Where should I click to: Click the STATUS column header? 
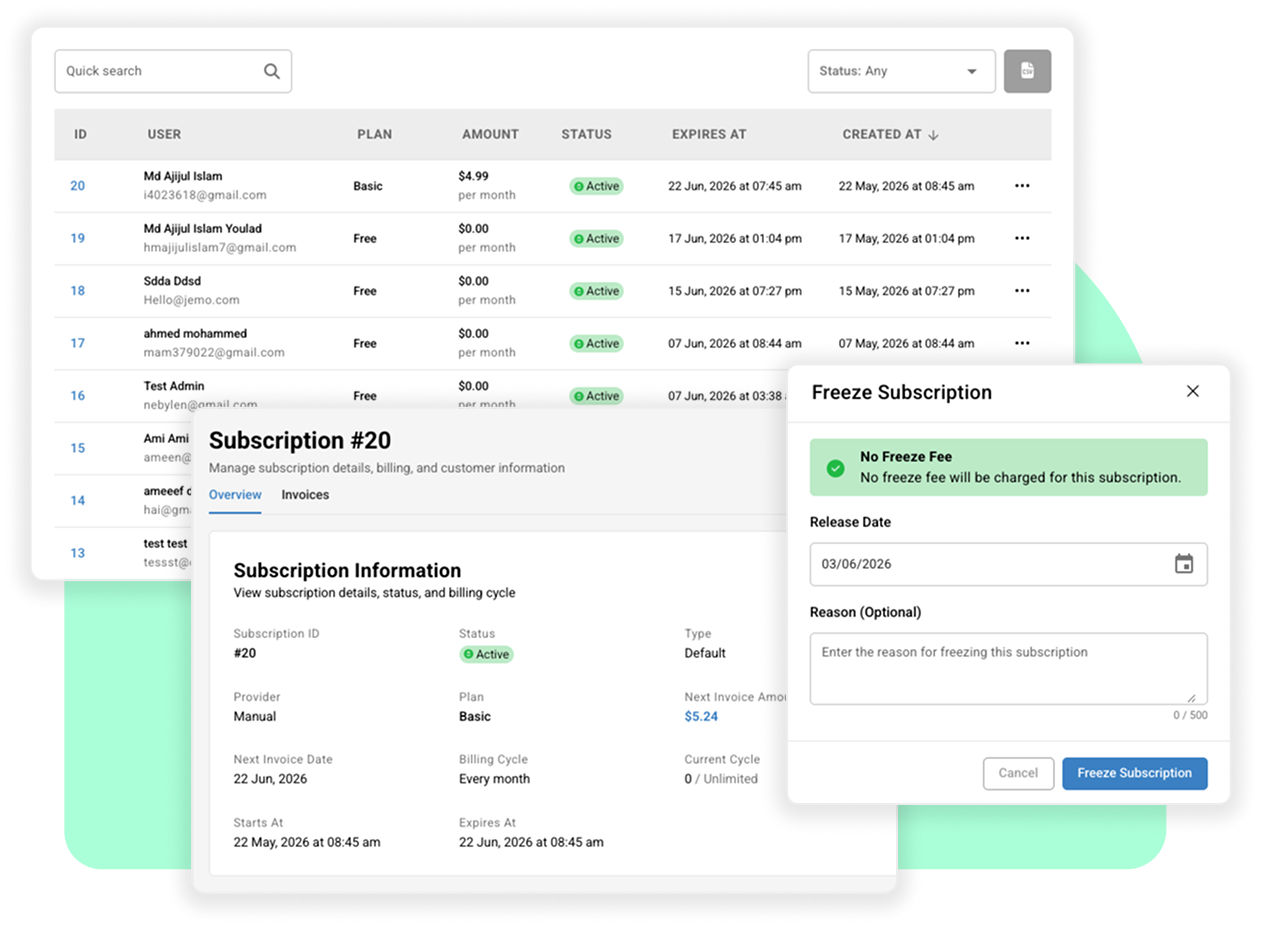tap(586, 134)
